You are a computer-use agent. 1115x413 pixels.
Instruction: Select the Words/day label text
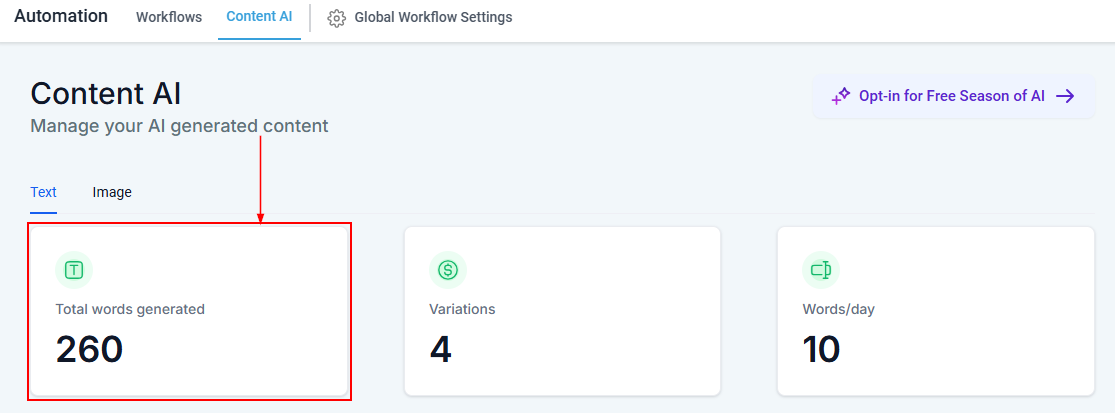pyautogui.click(x=838, y=309)
